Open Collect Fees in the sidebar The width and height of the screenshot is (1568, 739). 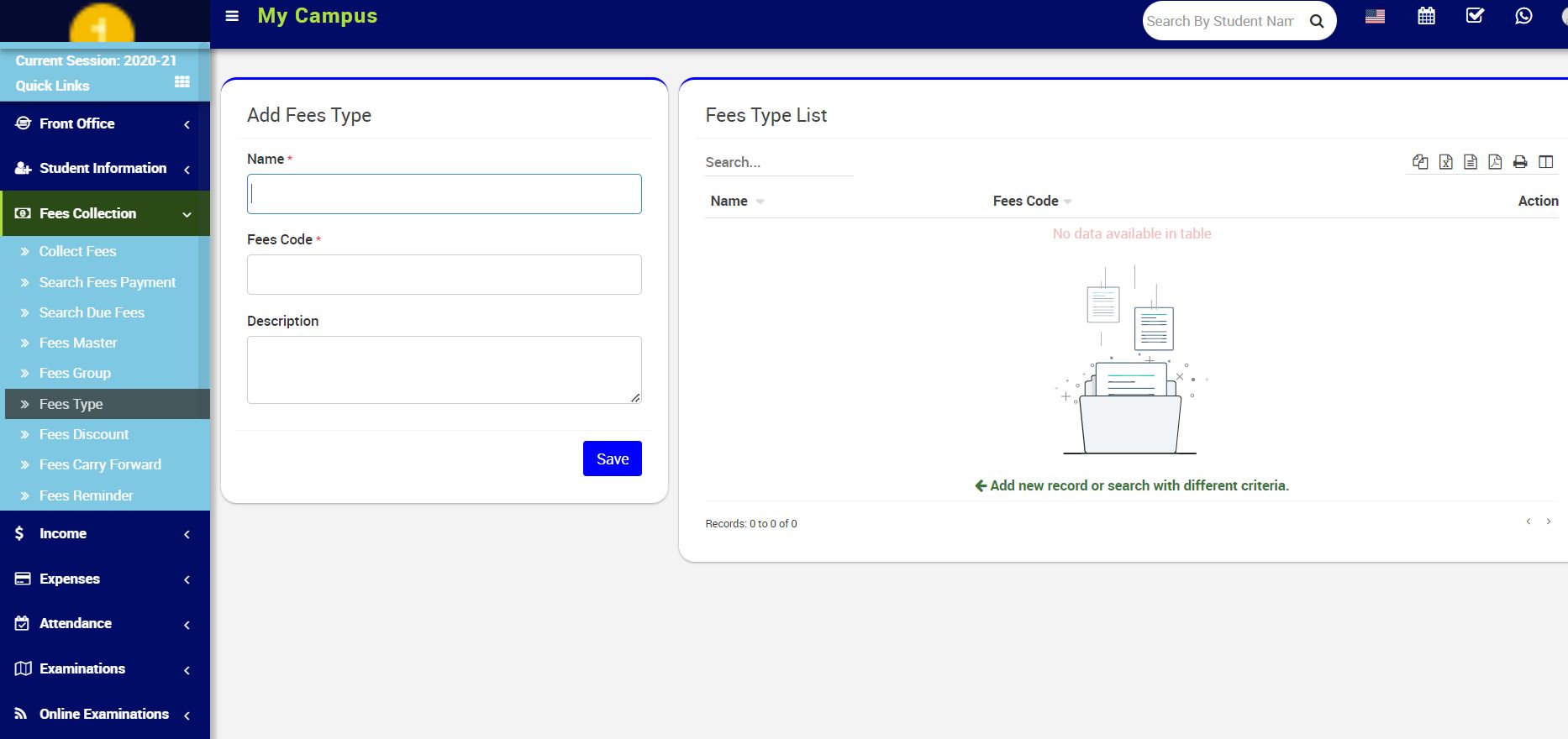(77, 251)
